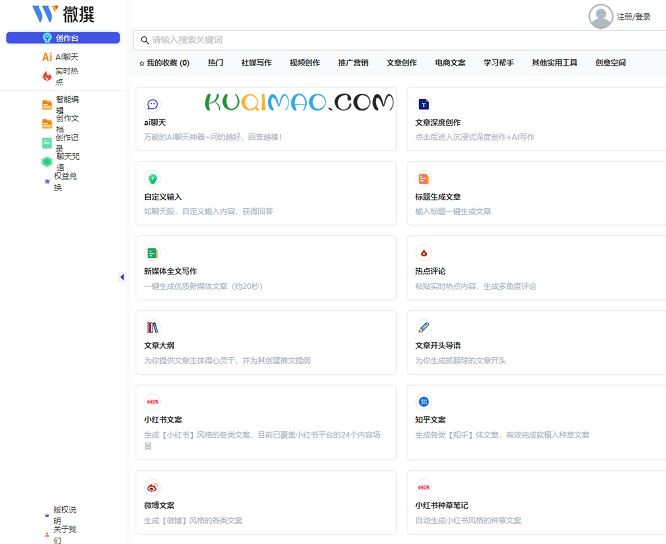Select 我的收藏 (0) tab
The image size is (666, 544).
(x=164, y=63)
